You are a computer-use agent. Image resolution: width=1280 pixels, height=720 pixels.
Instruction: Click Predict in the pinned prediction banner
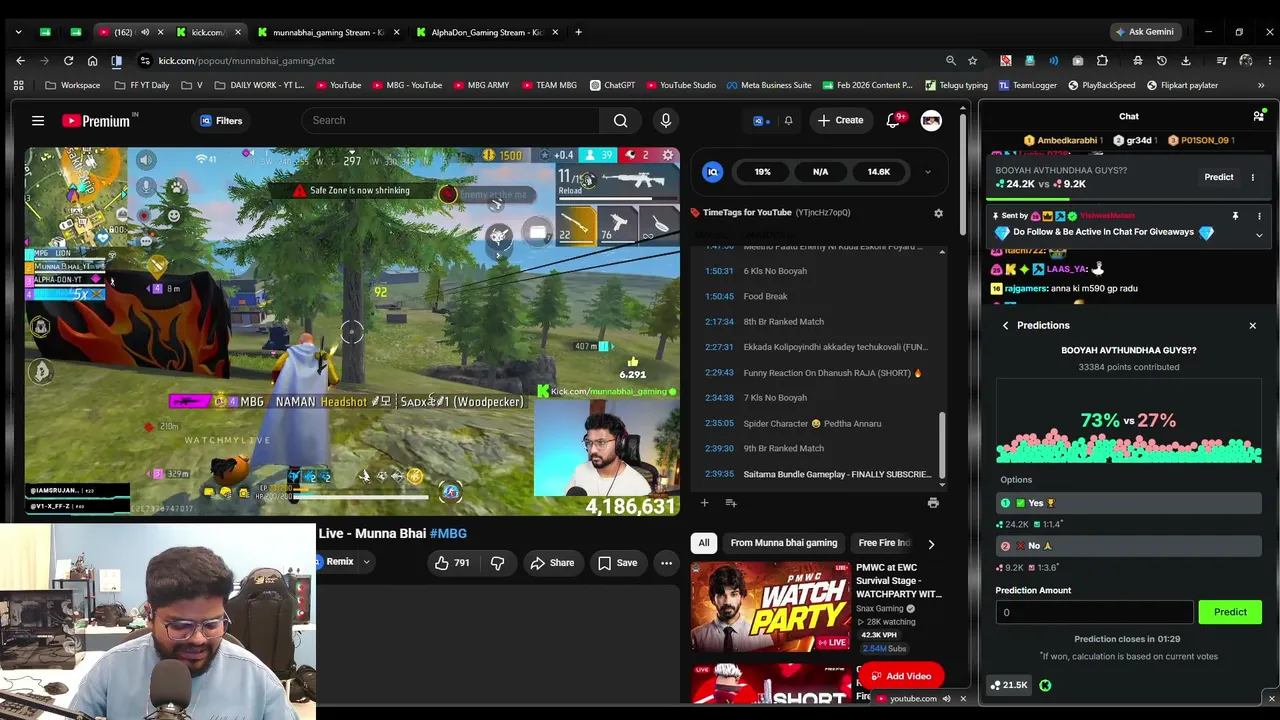tap(1218, 177)
